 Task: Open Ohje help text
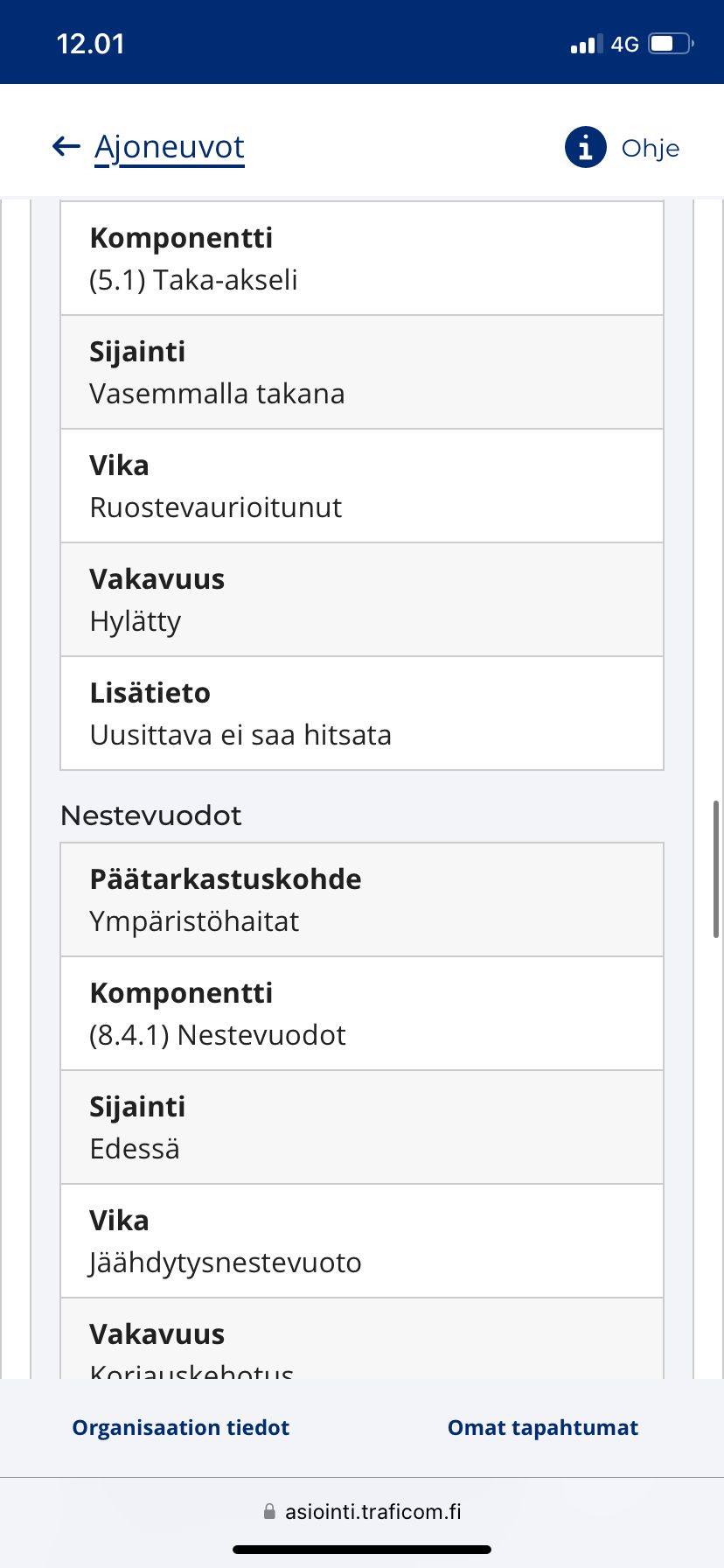(x=651, y=148)
